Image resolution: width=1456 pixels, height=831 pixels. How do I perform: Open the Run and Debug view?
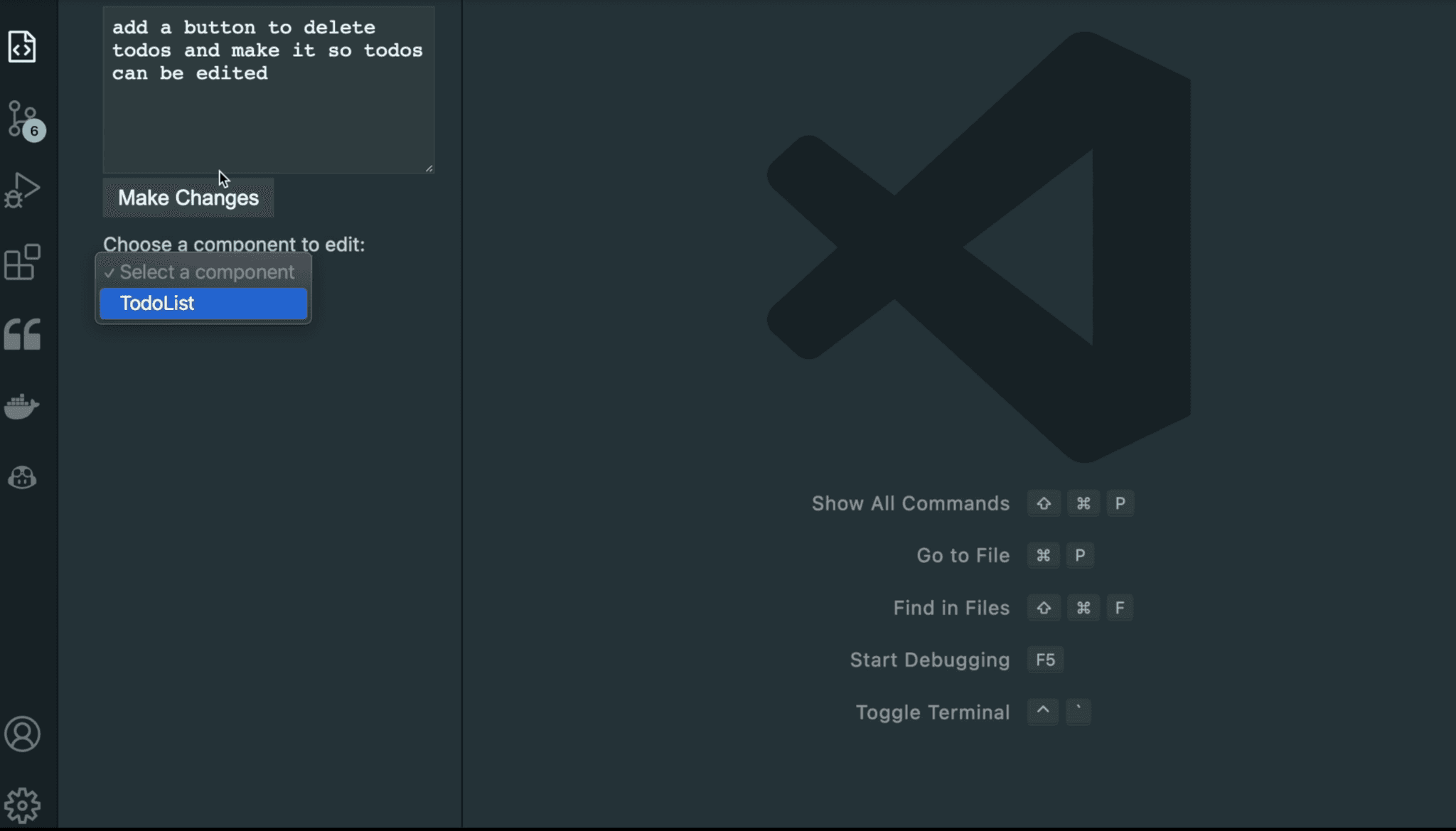pos(22,191)
